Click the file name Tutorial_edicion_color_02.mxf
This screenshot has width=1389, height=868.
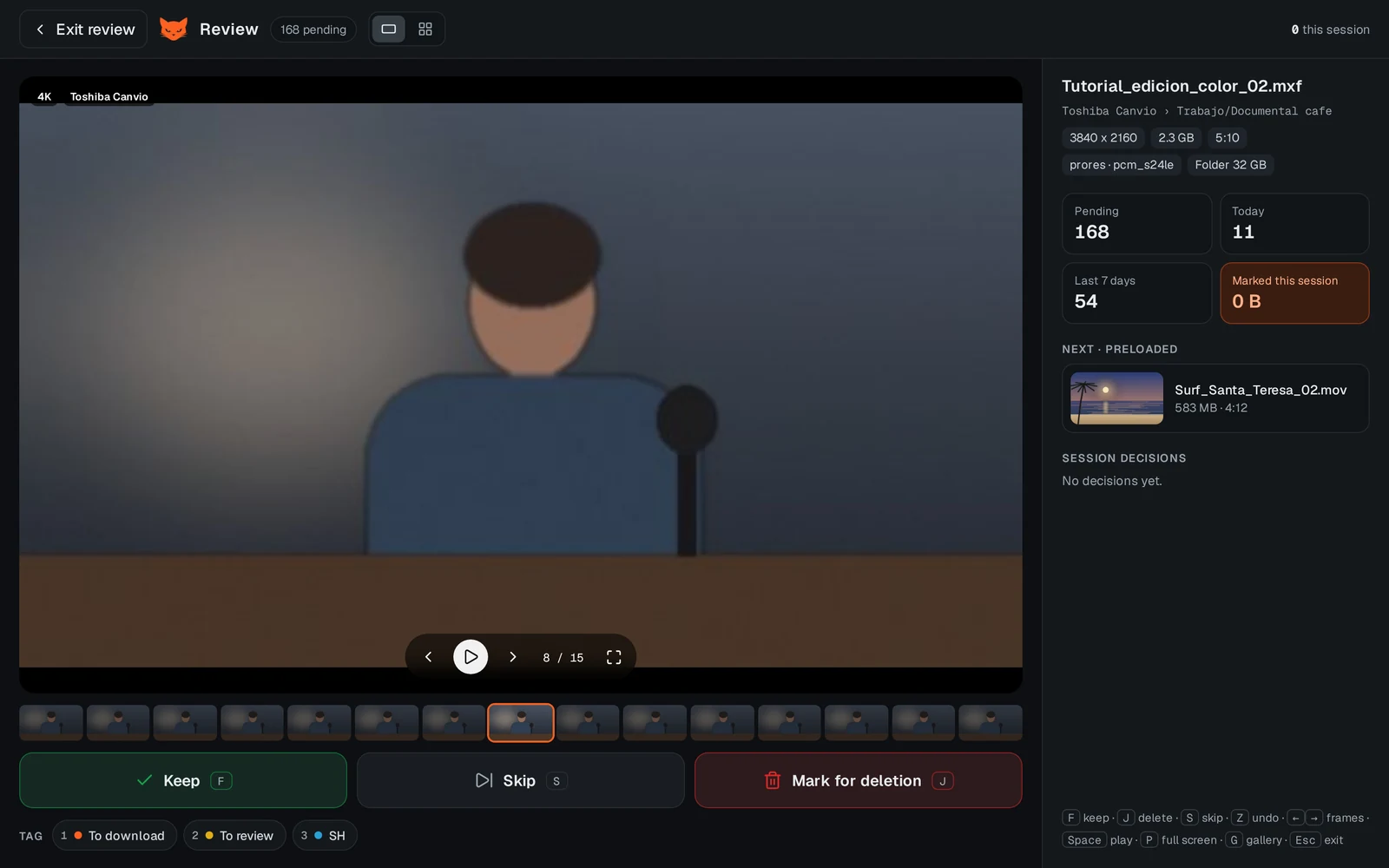[1182, 86]
